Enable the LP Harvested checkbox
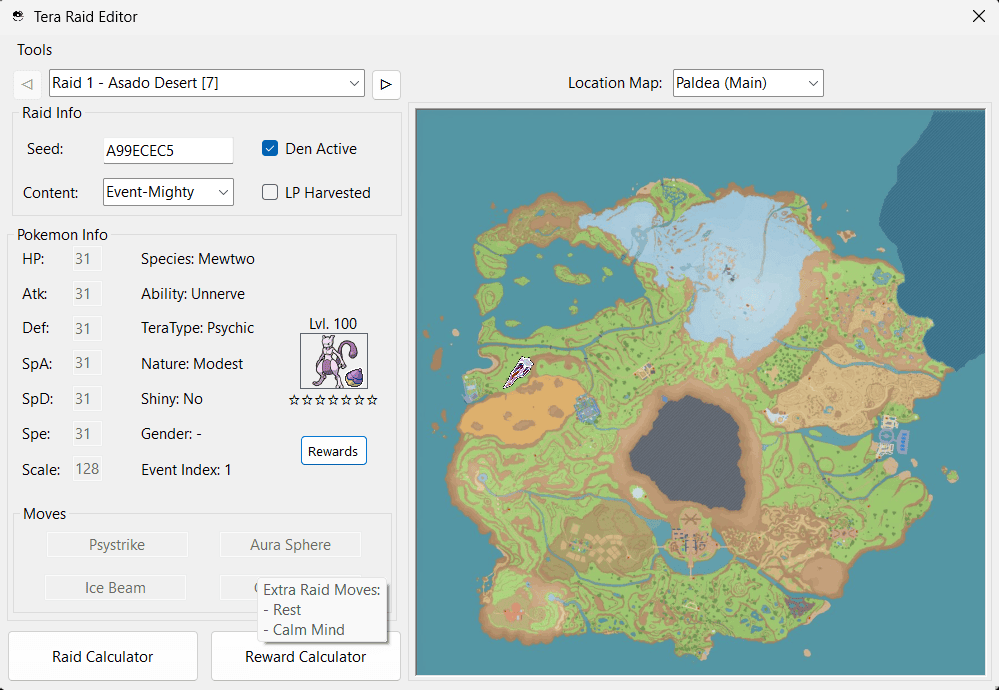The width and height of the screenshot is (1000, 690). click(270, 192)
